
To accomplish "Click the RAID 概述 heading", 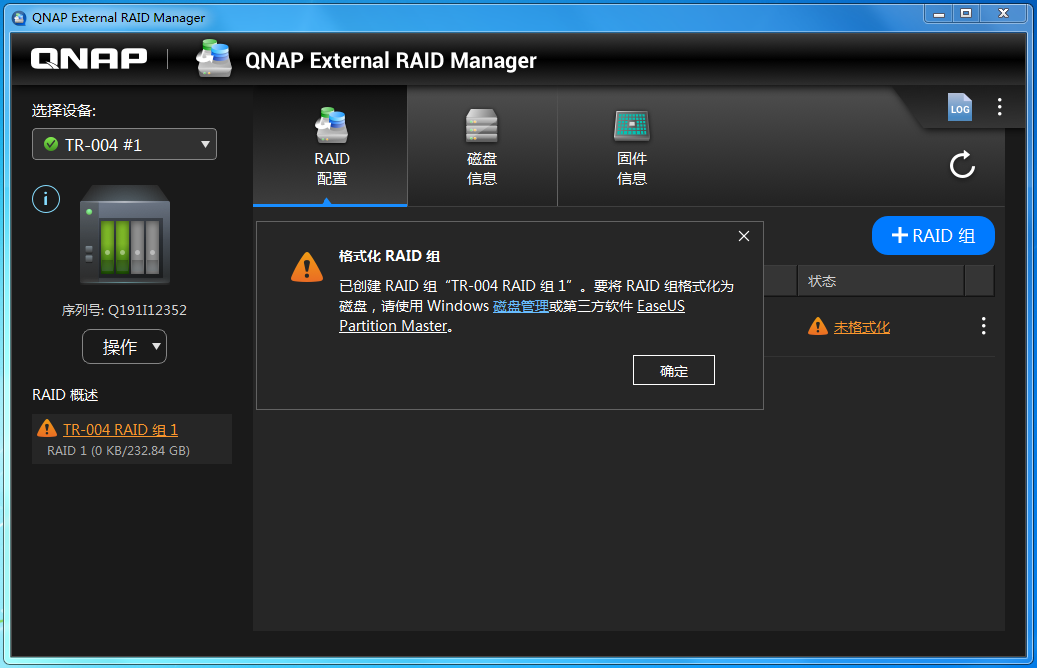I will point(65,395).
